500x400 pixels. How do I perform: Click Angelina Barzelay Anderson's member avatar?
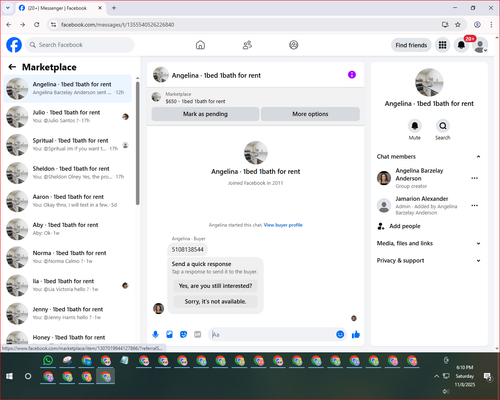(384, 178)
